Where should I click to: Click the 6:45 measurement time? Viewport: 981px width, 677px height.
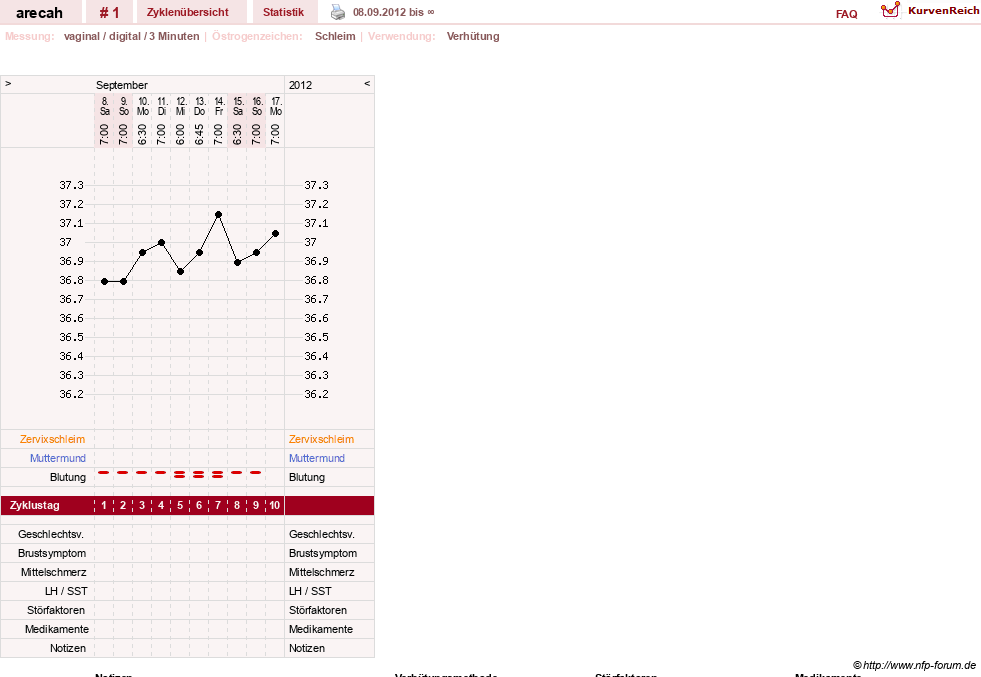199,134
